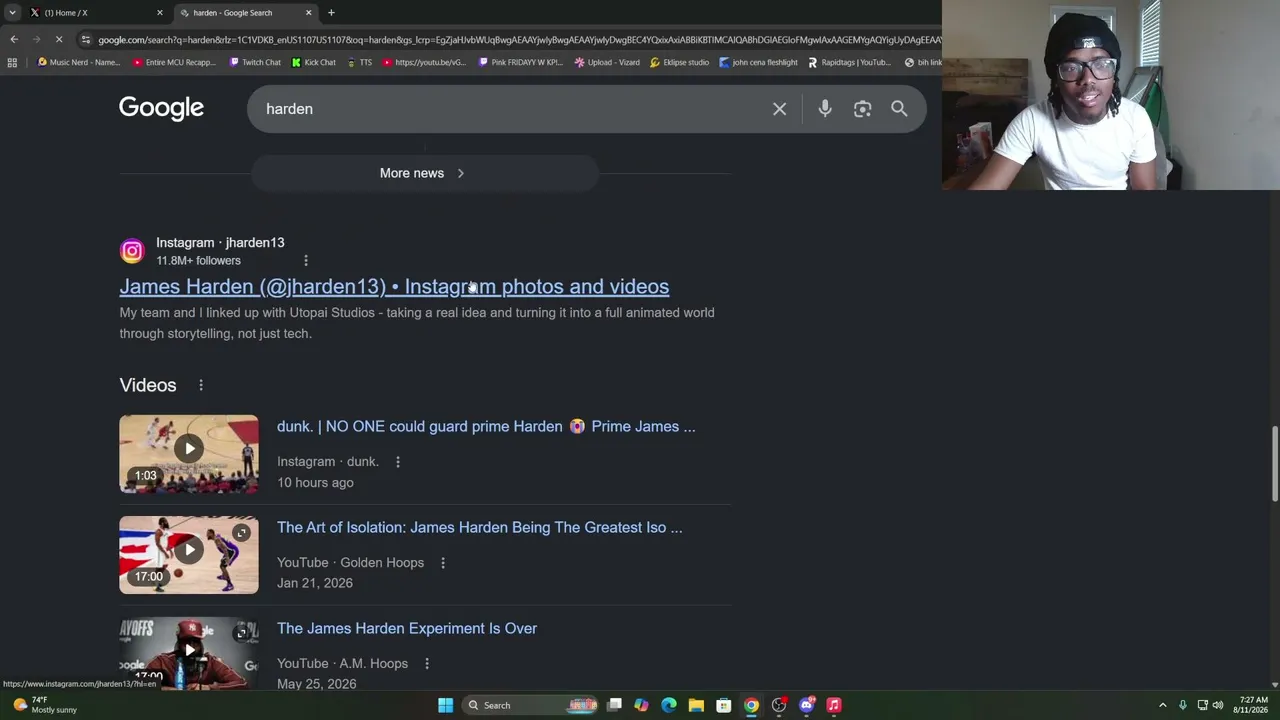
Task: Launch Copilot from the taskbar
Action: tap(641, 705)
